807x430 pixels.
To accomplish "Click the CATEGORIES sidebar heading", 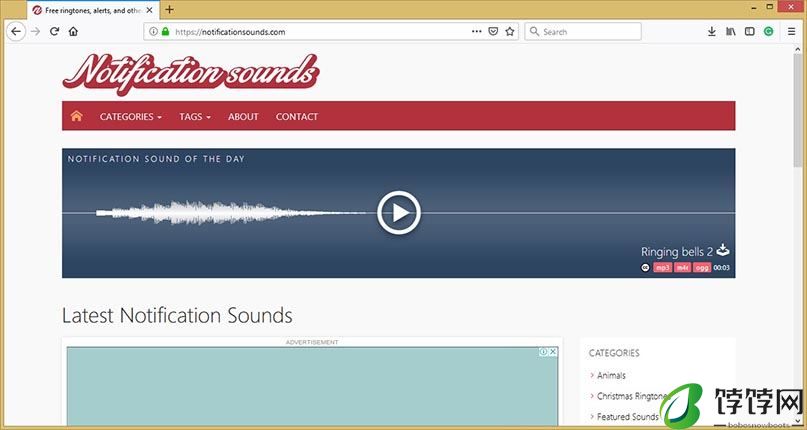I will click(614, 353).
